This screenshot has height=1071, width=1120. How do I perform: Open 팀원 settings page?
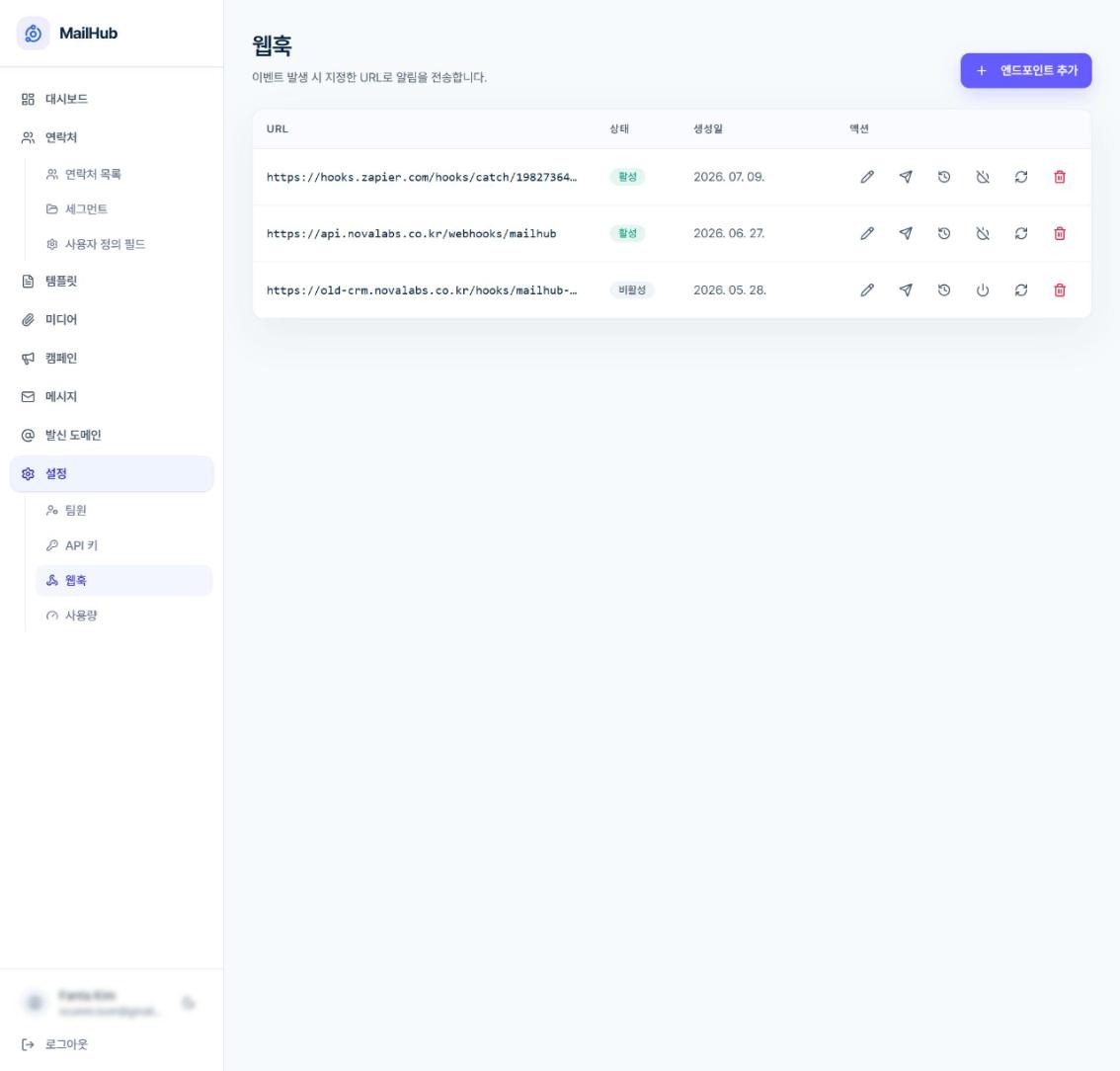[124, 510]
